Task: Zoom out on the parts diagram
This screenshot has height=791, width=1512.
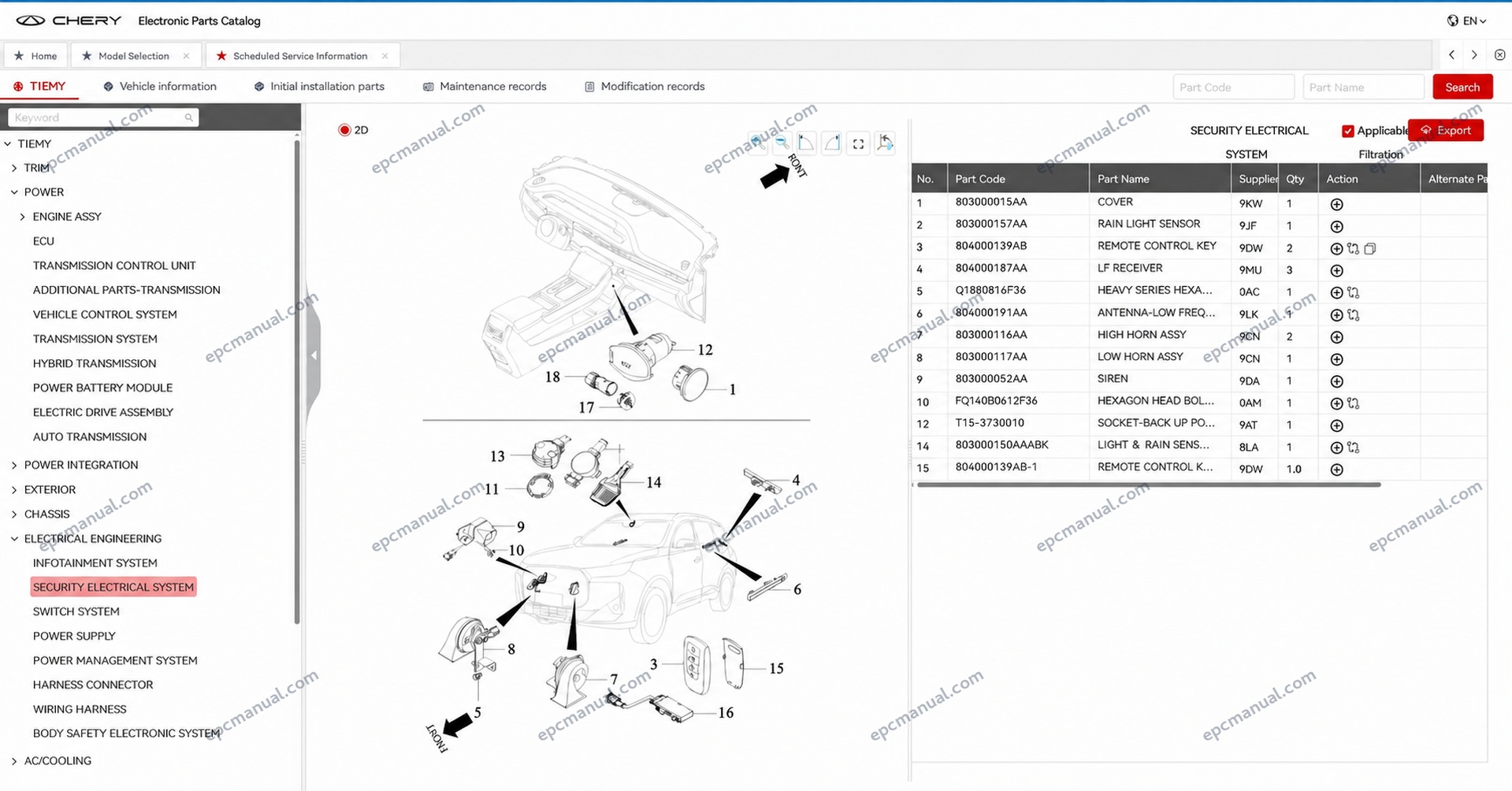Action: [x=782, y=143]
